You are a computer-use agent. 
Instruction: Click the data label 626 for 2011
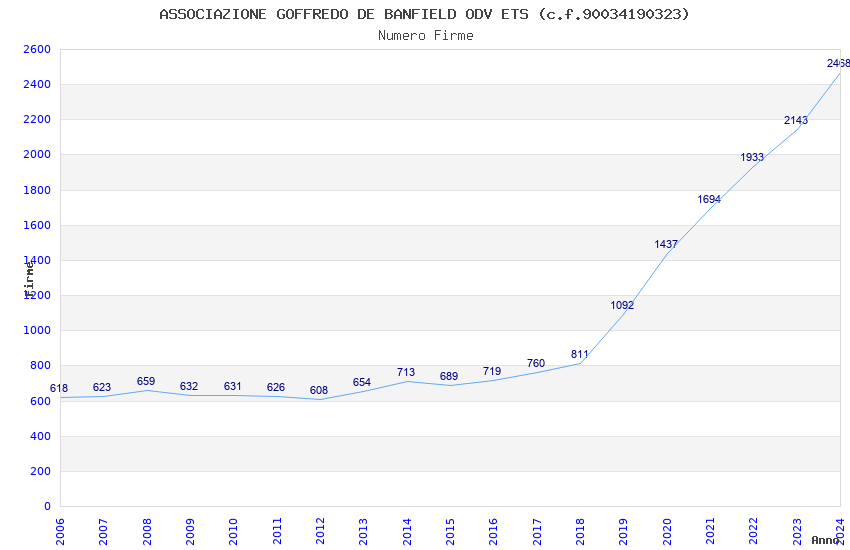coord(276,387)
